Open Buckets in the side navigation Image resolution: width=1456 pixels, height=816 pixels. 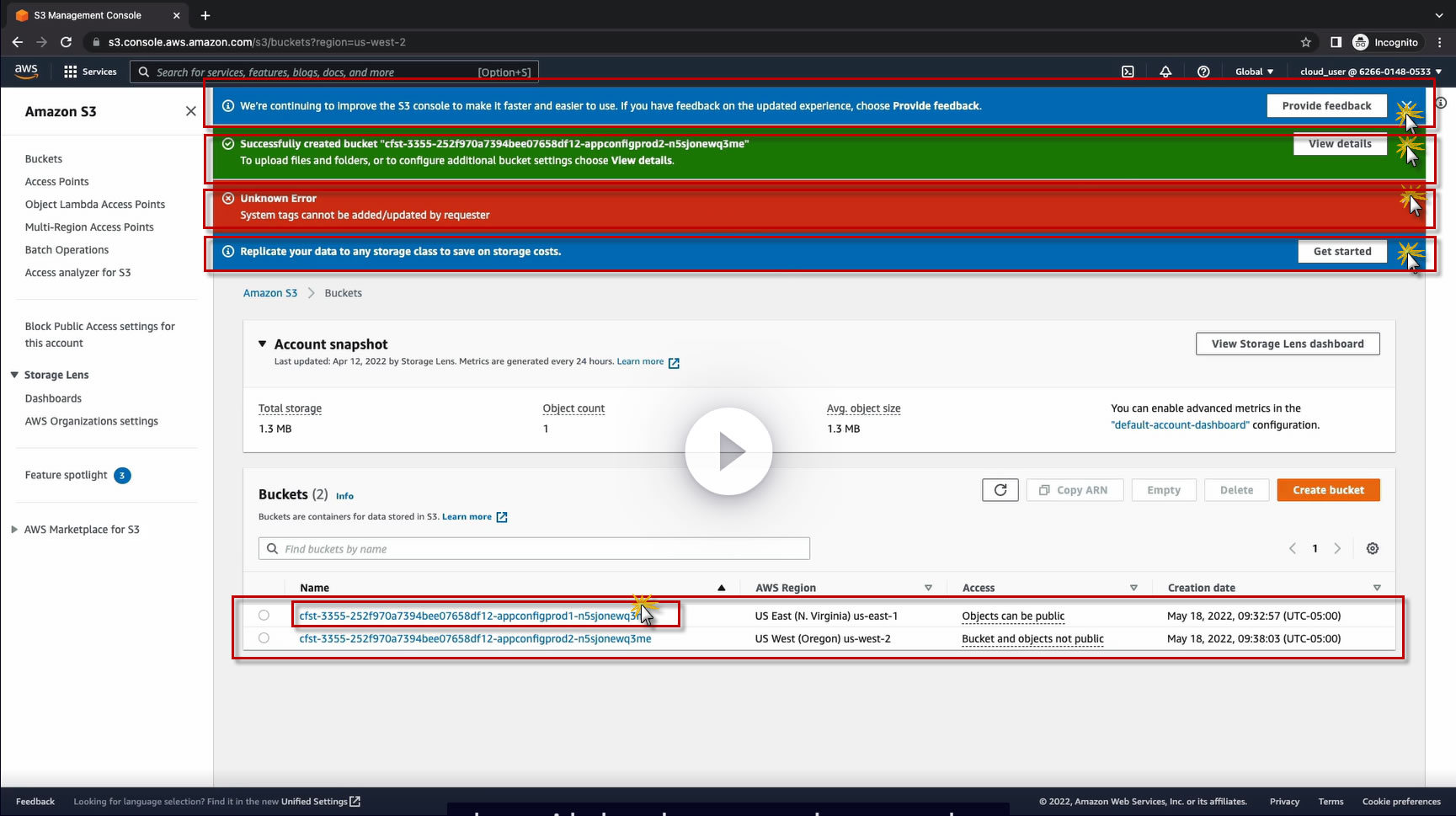[44, 159]
